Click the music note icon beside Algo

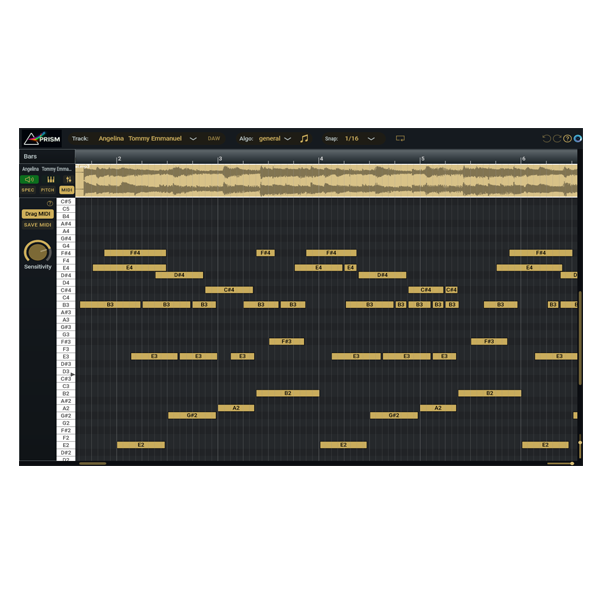click(304, 139)
